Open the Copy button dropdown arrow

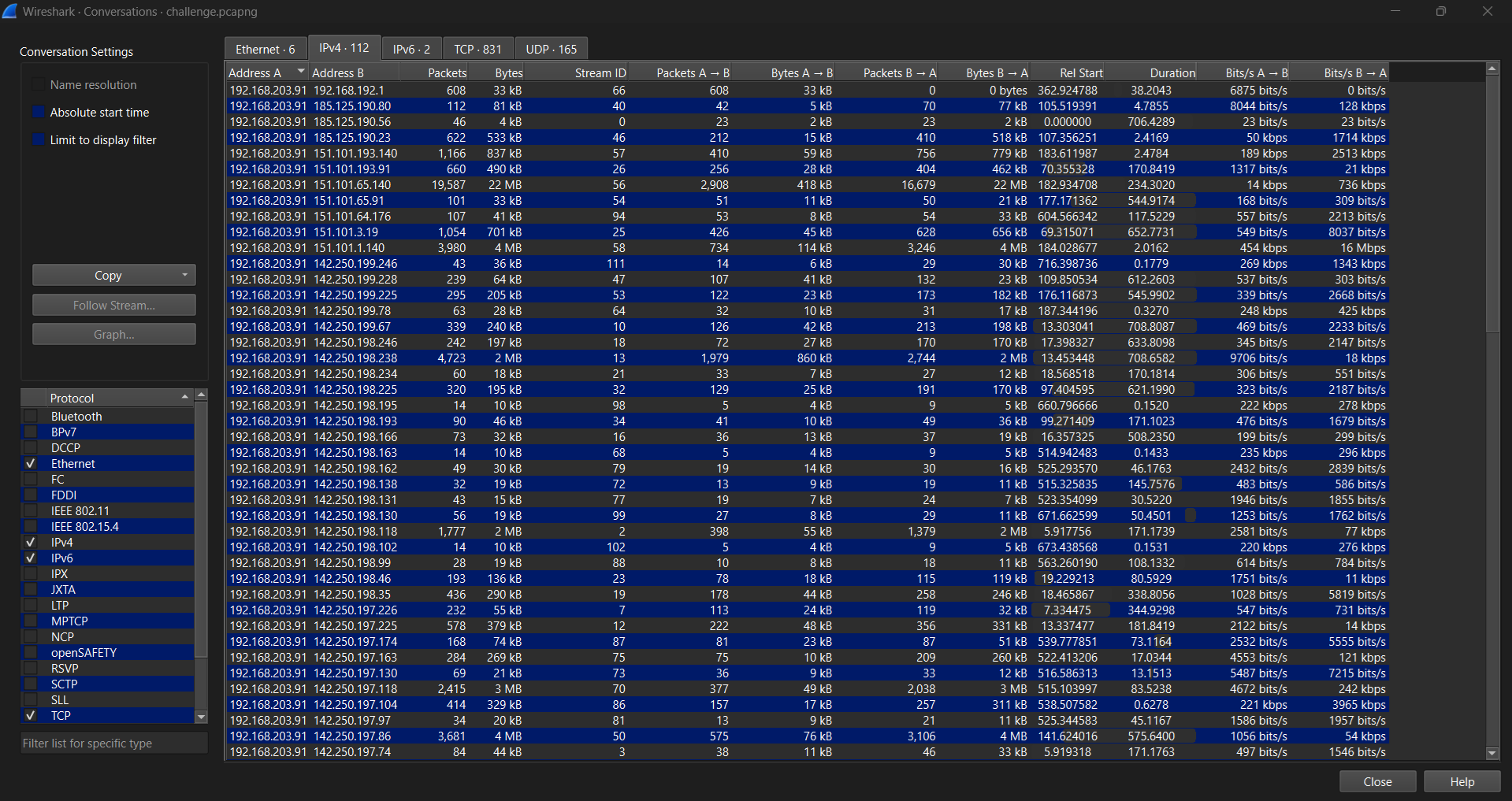184,275
